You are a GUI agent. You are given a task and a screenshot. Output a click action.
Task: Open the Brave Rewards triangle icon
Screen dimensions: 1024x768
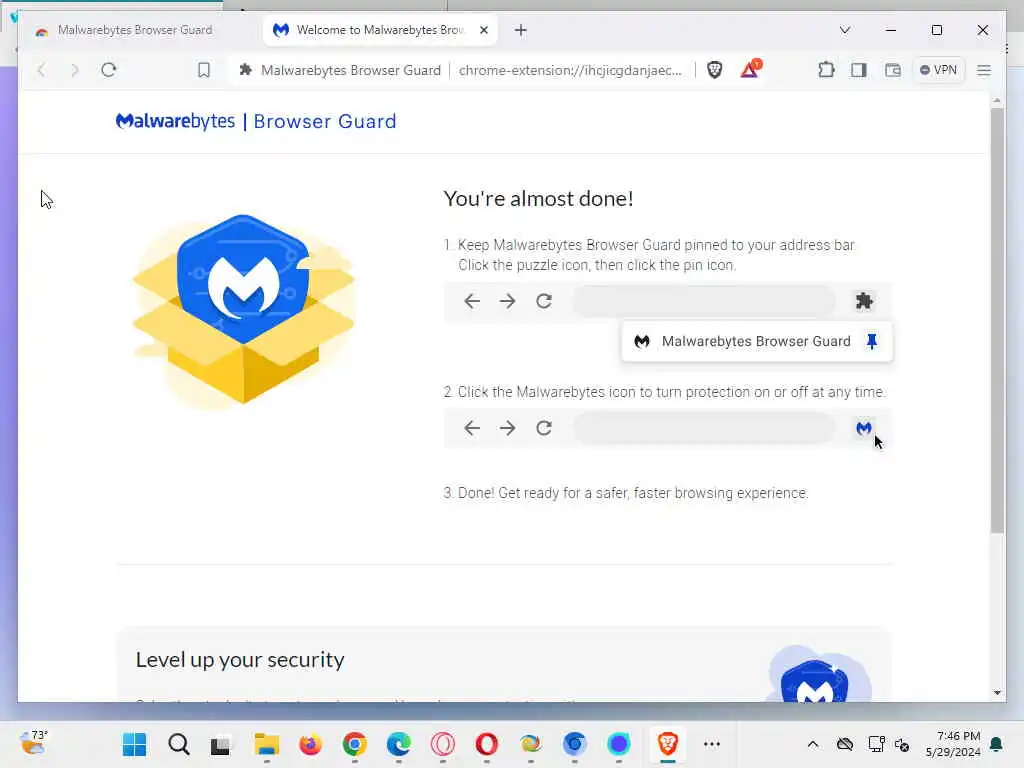(x=750, y=69)
